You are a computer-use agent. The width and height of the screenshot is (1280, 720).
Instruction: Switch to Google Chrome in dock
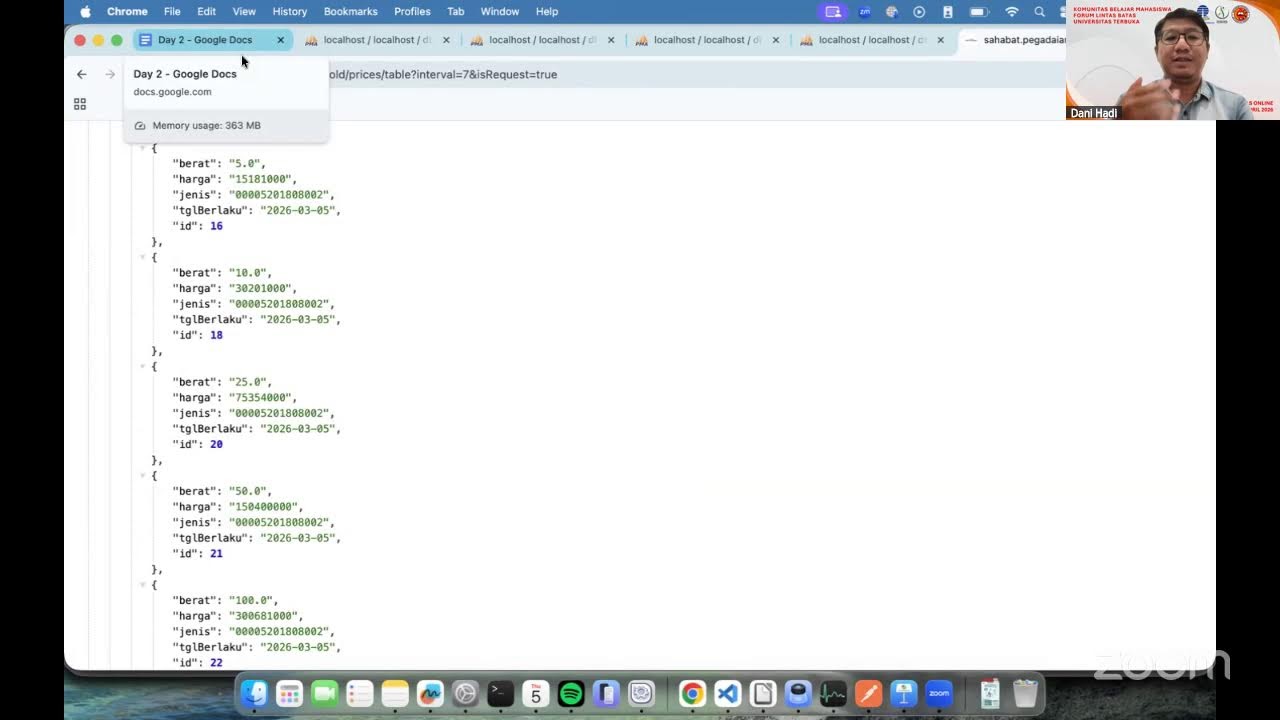[692, 693]
